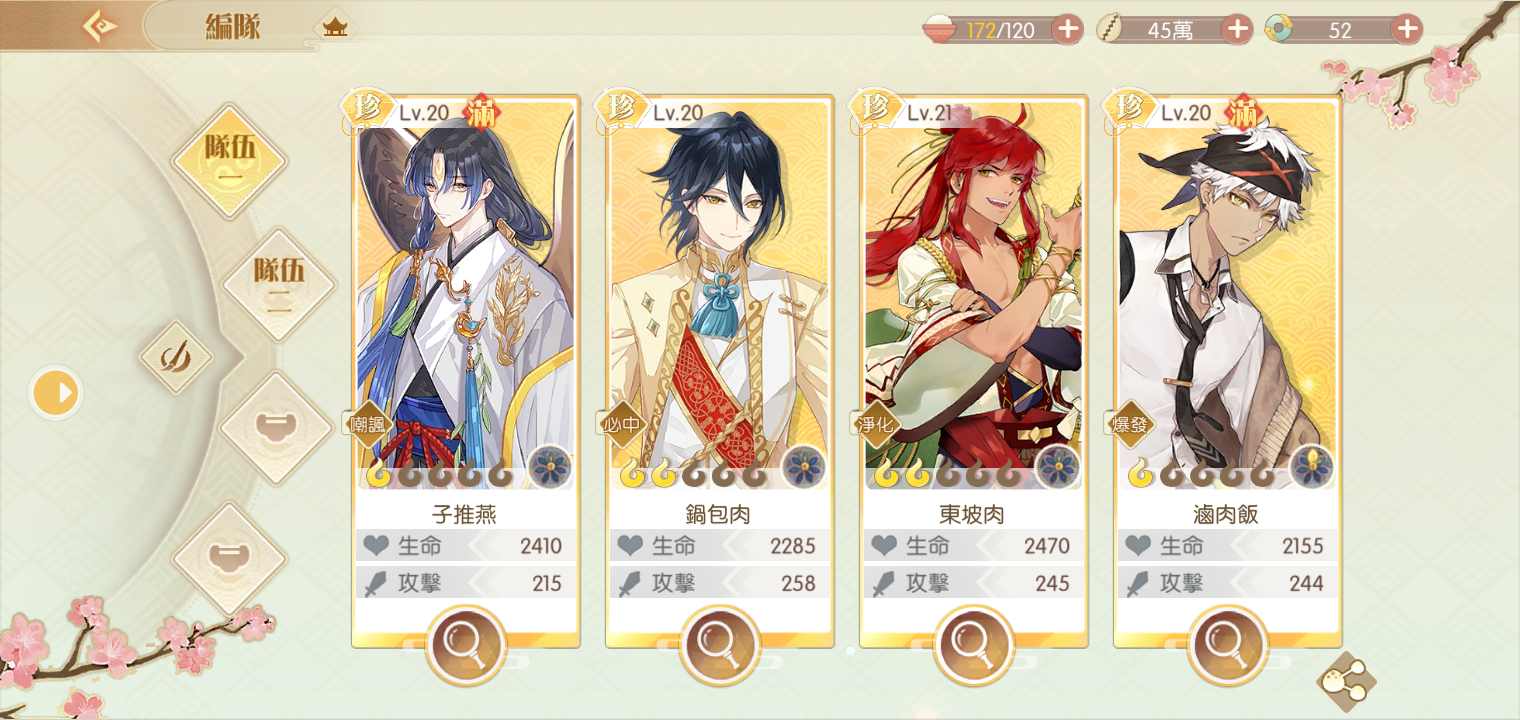Screen dimensions: 1520x720
Task: Switch to the 隊伍二 team tab
Action: [278, 285]
